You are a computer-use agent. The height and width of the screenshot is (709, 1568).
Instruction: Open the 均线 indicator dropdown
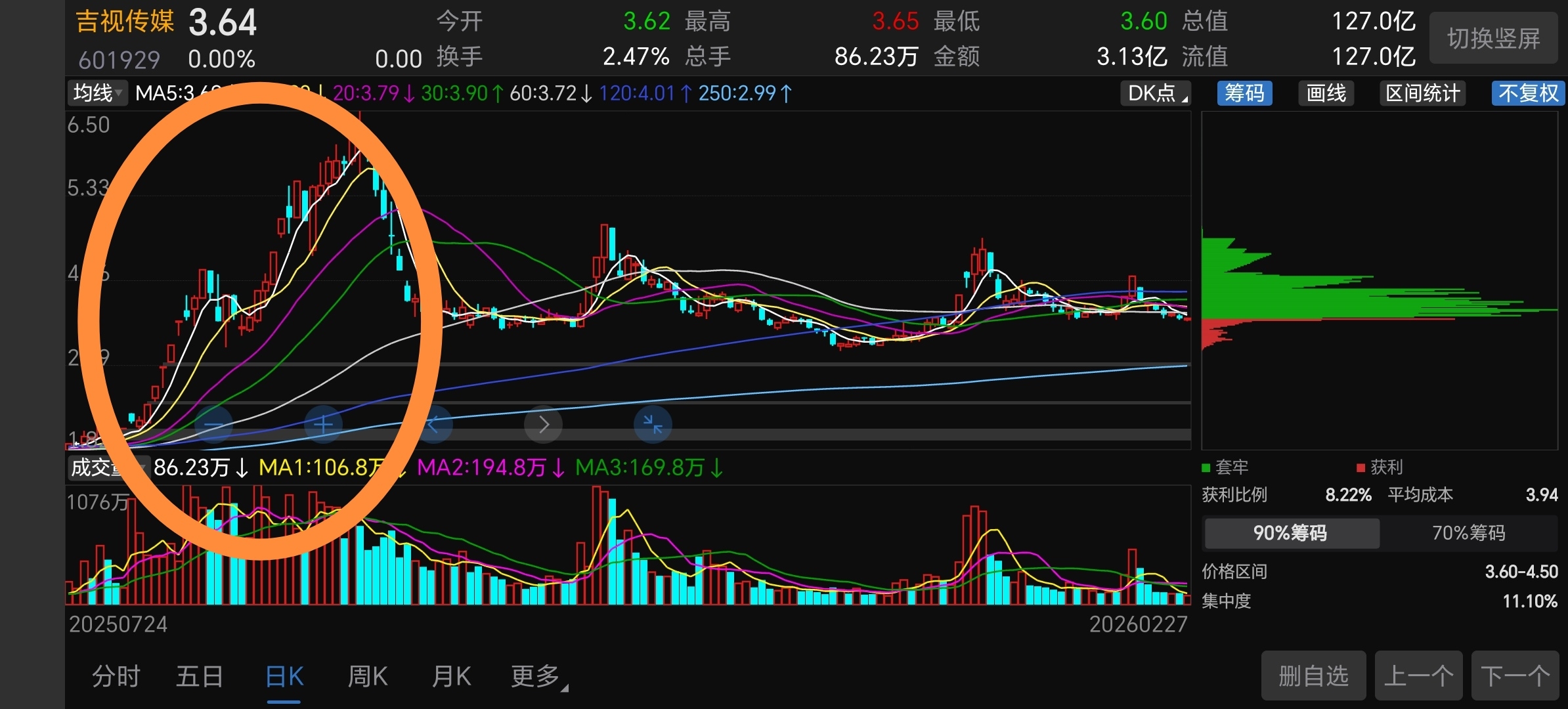tap(97, 93)
